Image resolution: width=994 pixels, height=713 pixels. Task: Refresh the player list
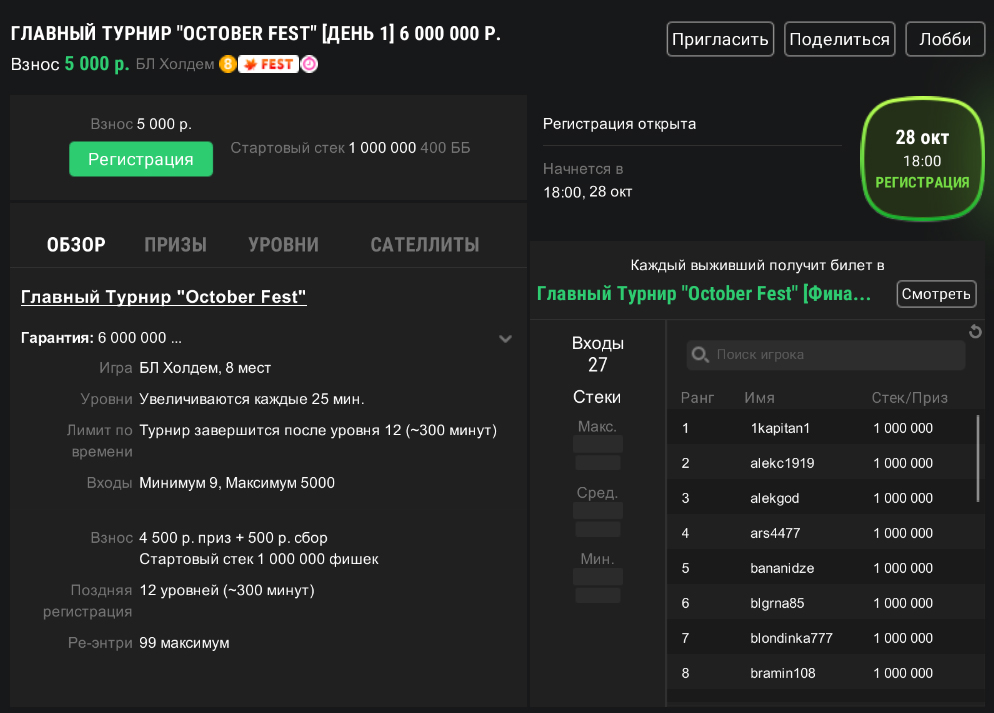[976, 332]
